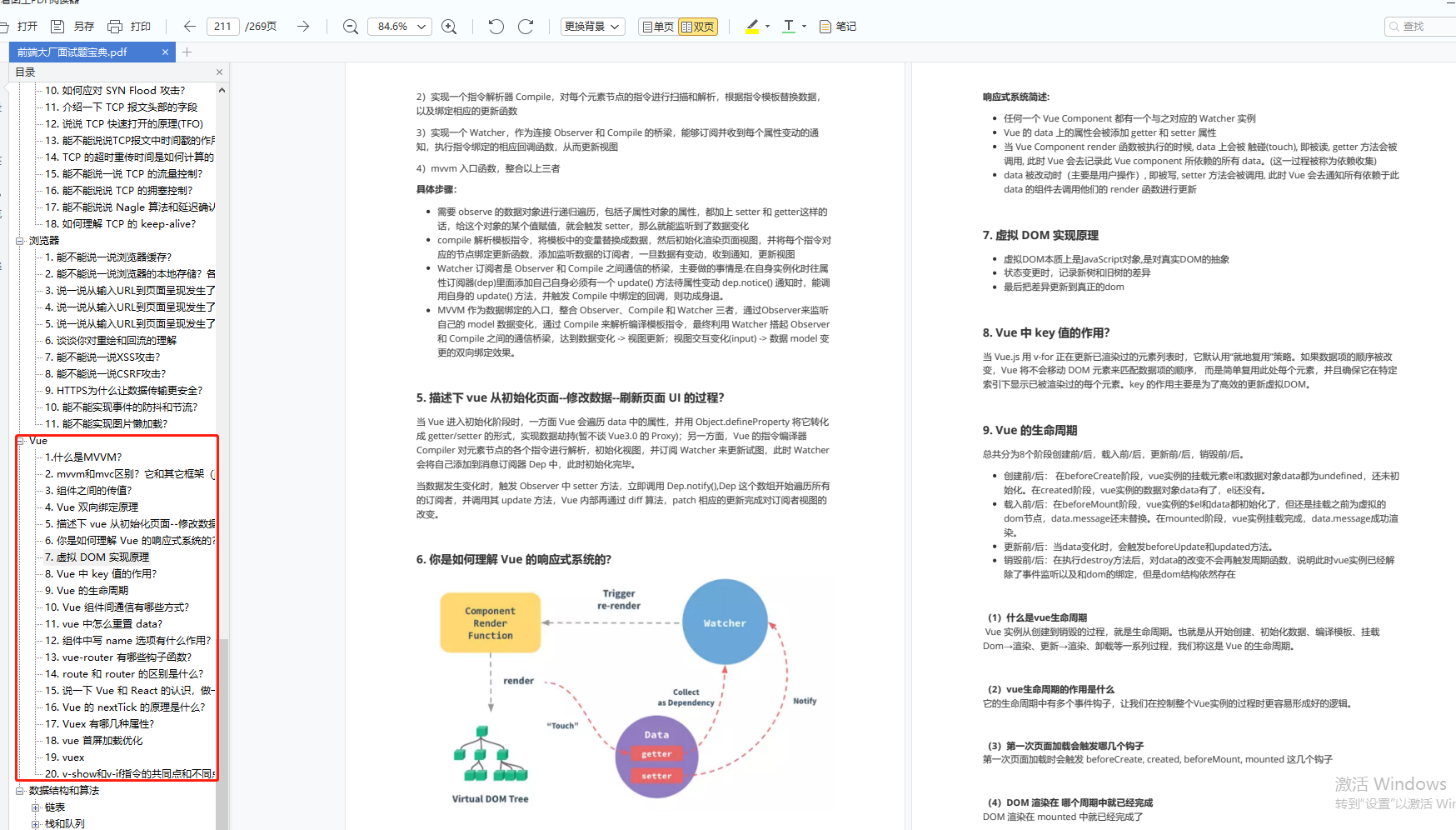1456x830 pixels.
Task: Open outline item 11. 能不能实现图片懒加载?
Action: click(107, 424)
